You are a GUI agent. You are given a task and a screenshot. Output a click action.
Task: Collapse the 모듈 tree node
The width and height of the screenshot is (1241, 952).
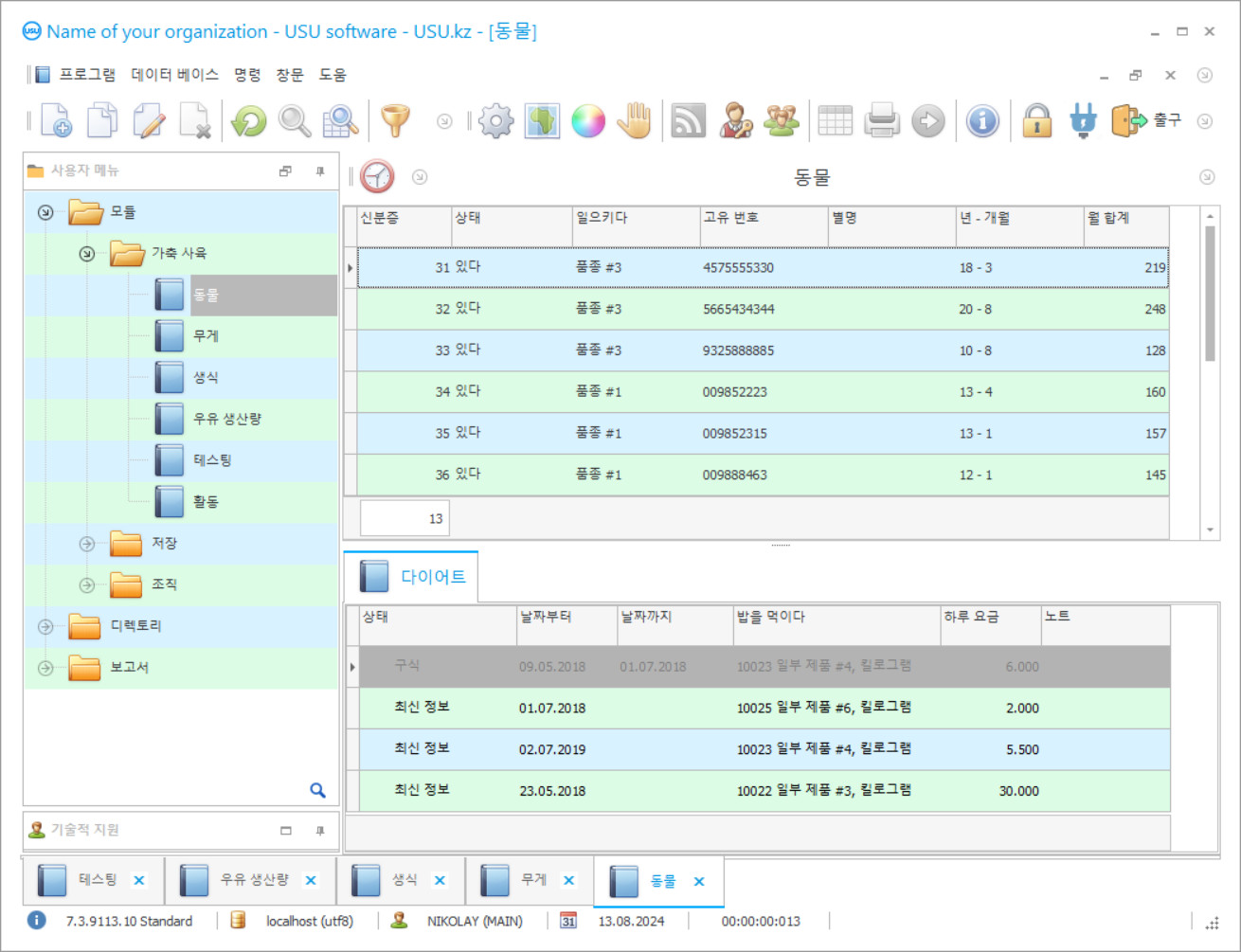pyautogui.click(x=45, y=212)
